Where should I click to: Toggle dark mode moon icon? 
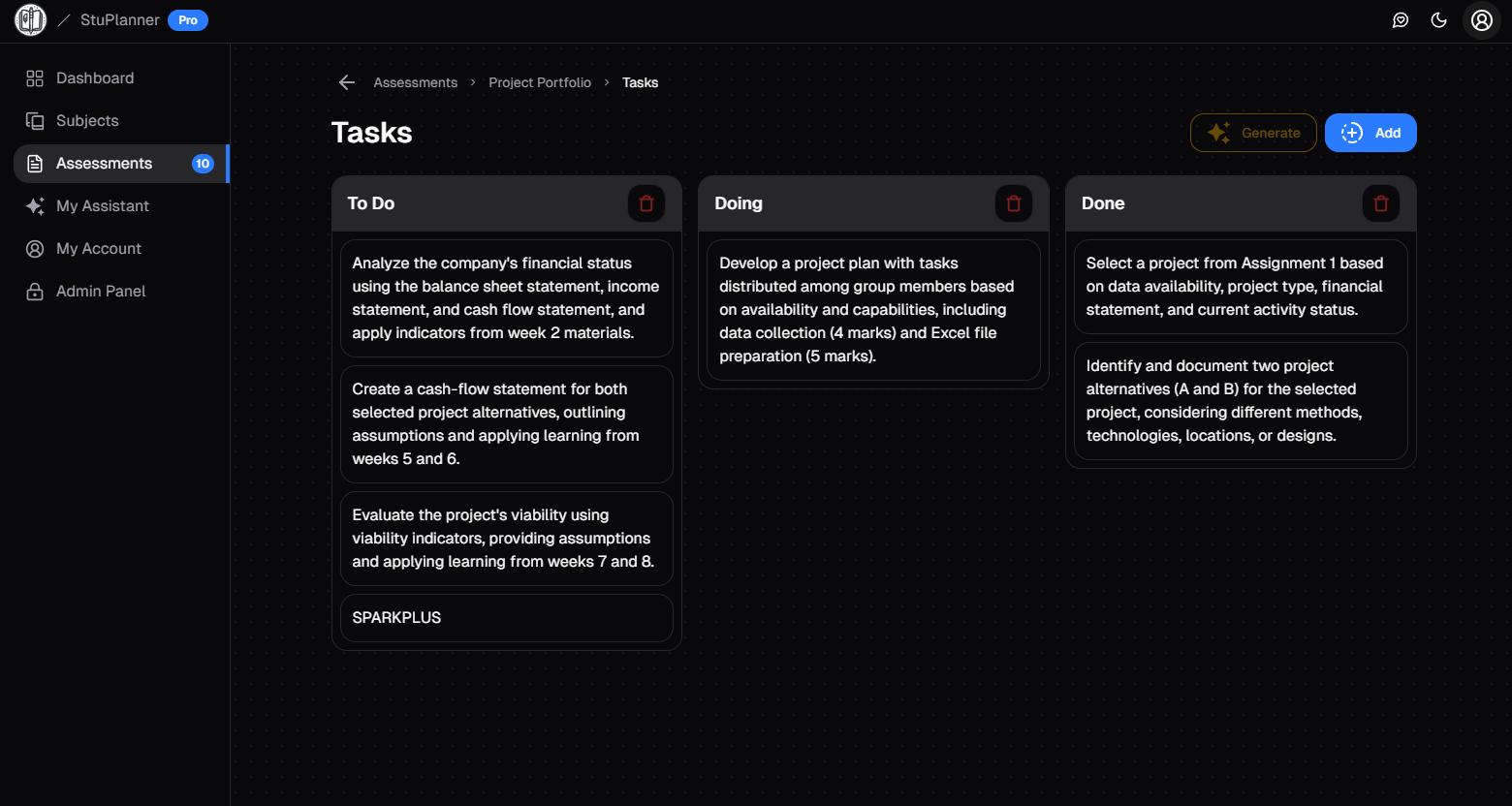(1439, 20)
